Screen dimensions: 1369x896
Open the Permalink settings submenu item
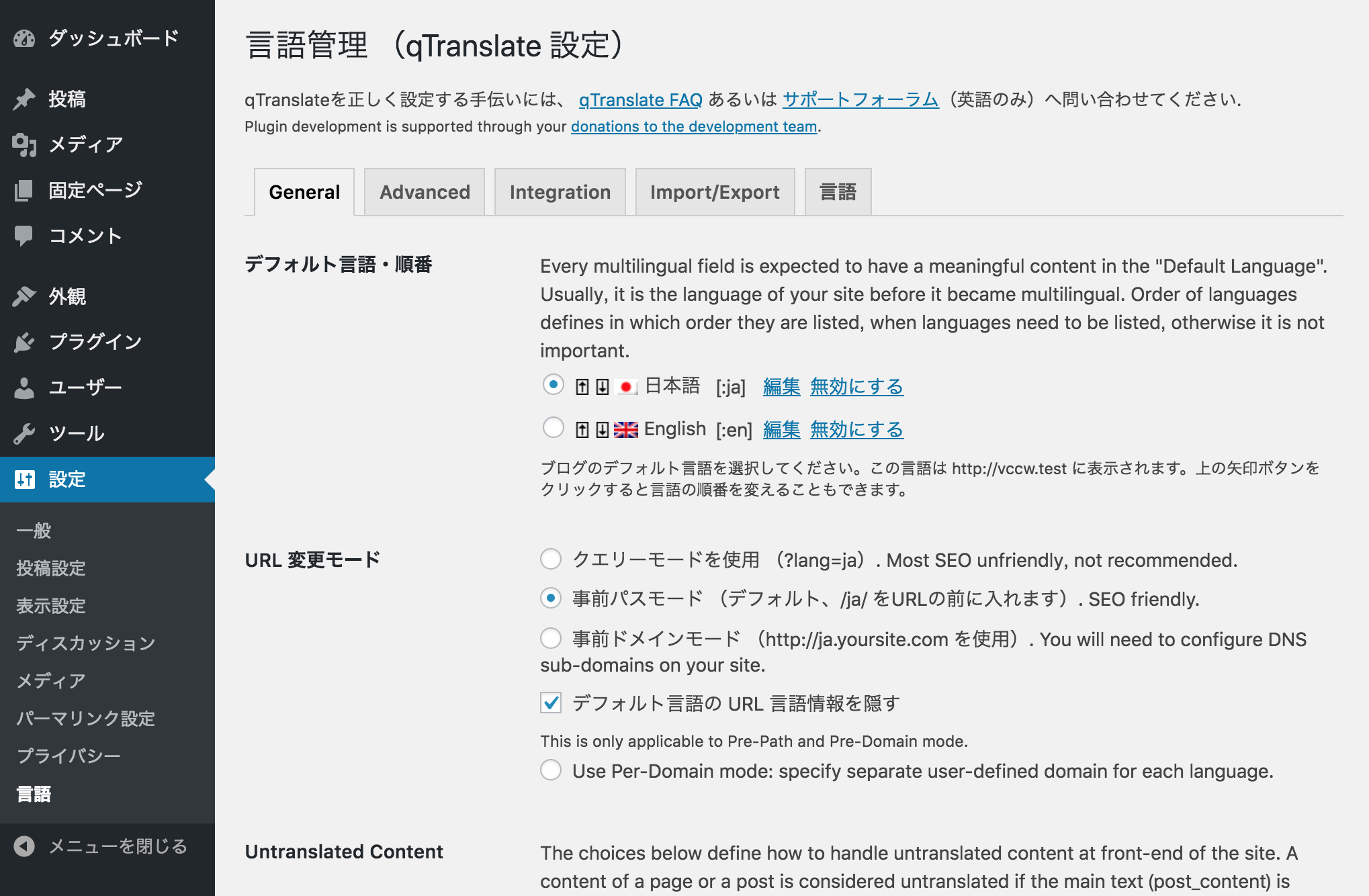86,719
